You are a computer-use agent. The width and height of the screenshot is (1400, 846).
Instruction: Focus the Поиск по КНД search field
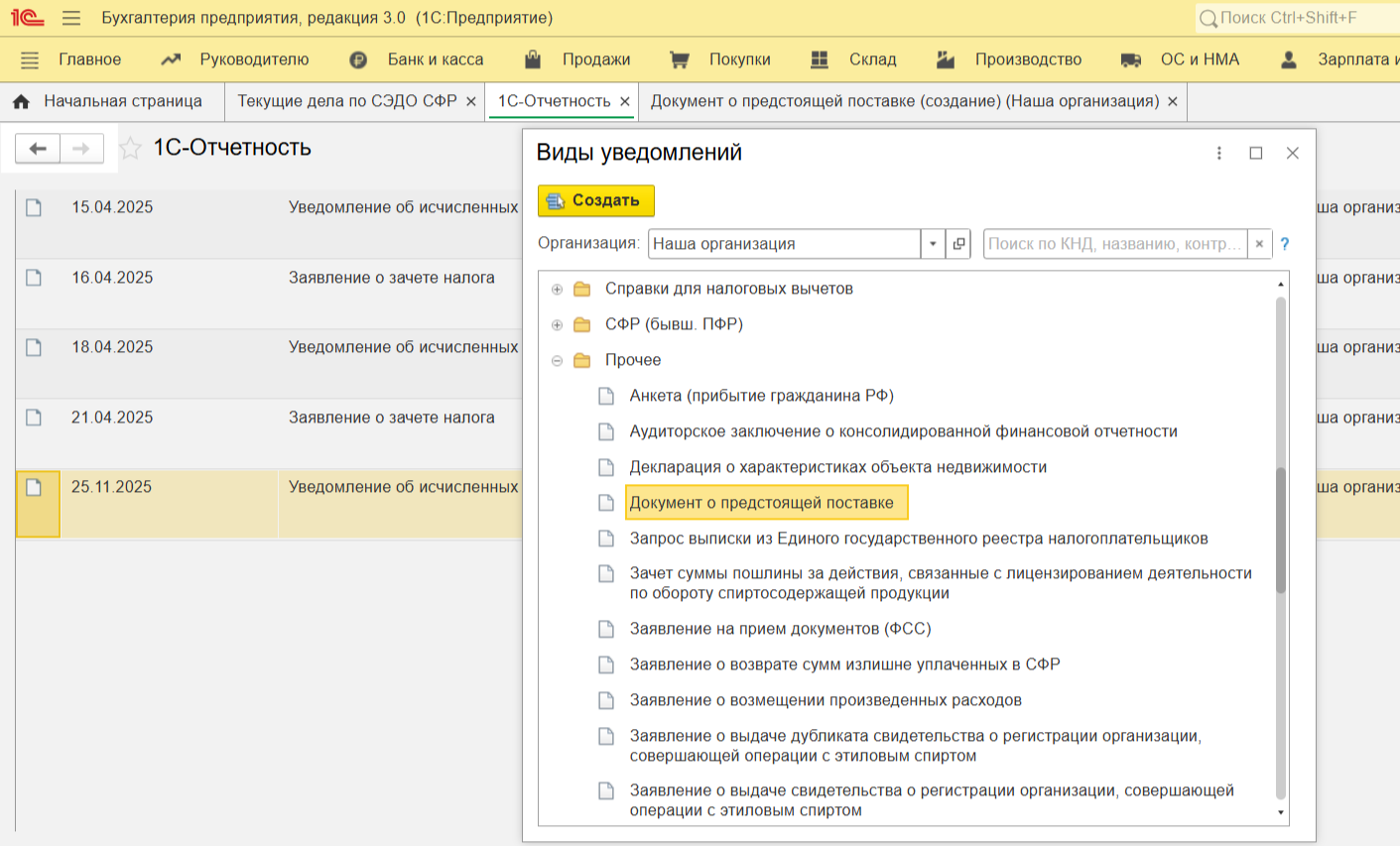(x=1115, y=244)
